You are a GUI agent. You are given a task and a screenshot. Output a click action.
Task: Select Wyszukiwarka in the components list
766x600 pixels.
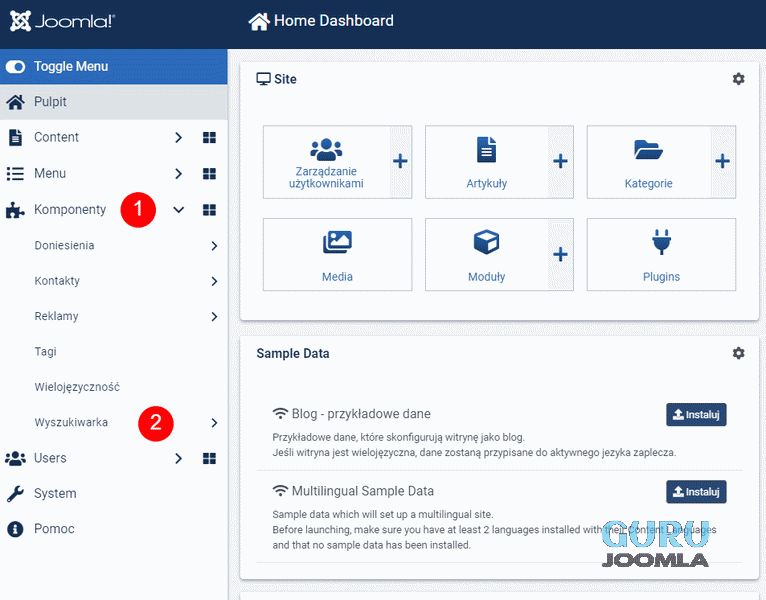click(x=71, y=422)
